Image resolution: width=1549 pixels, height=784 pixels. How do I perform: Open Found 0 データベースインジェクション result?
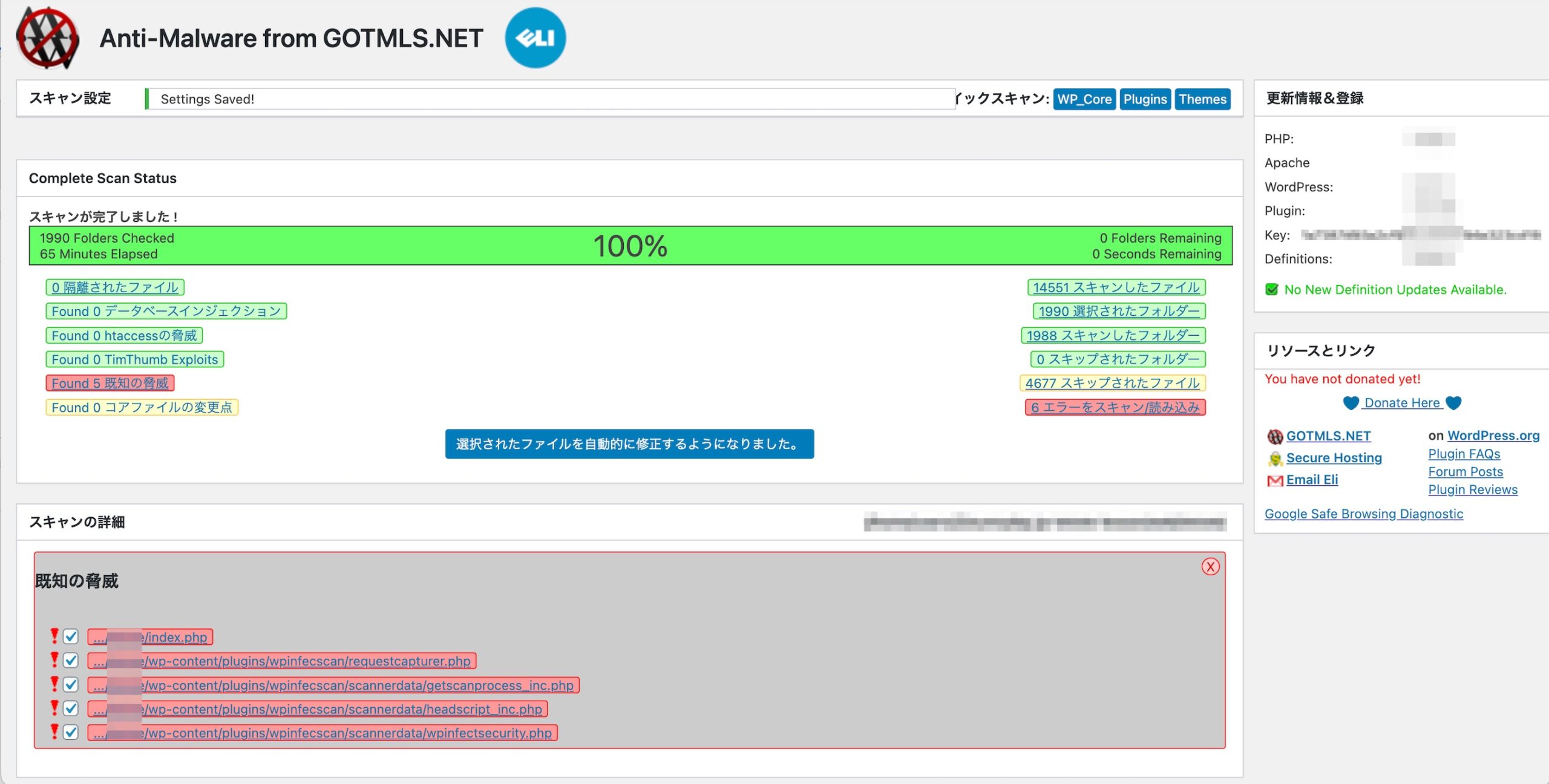[x=166, y=311]
